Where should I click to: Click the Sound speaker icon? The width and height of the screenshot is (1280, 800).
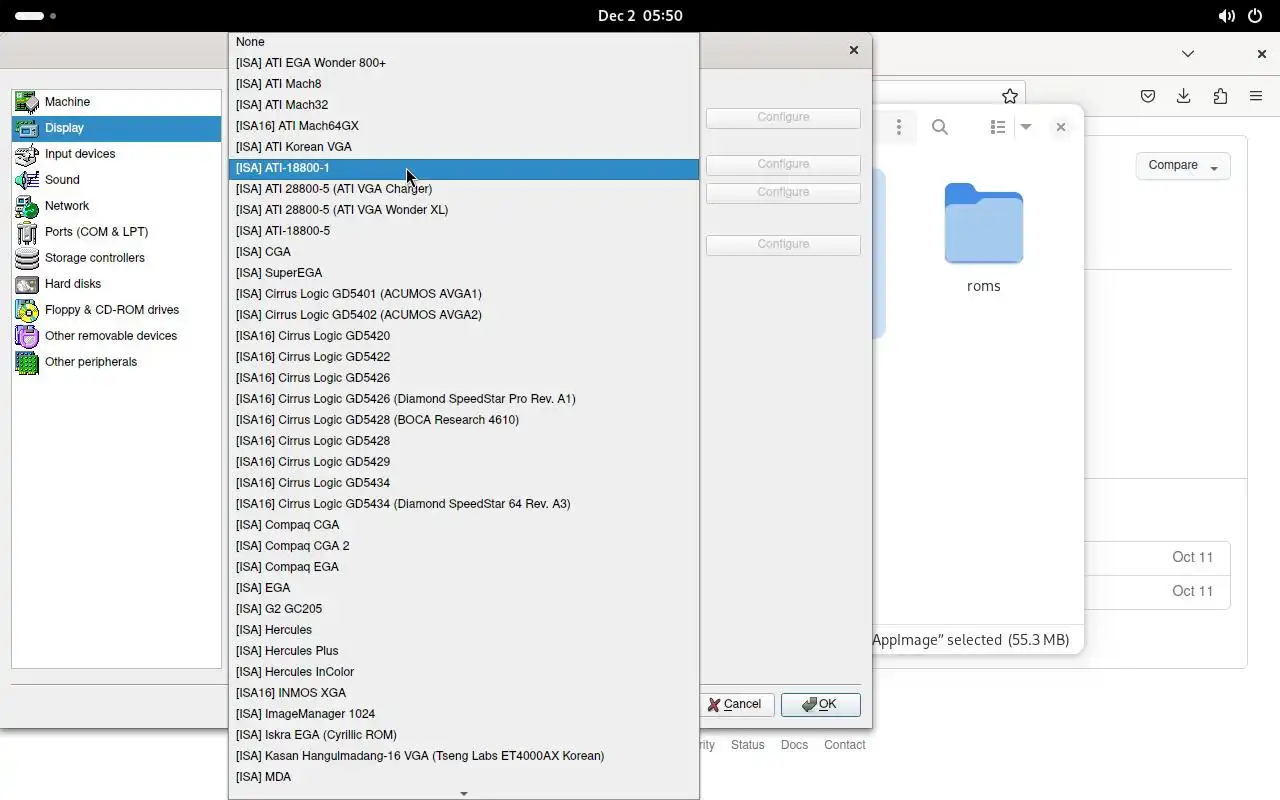(27, 180)
